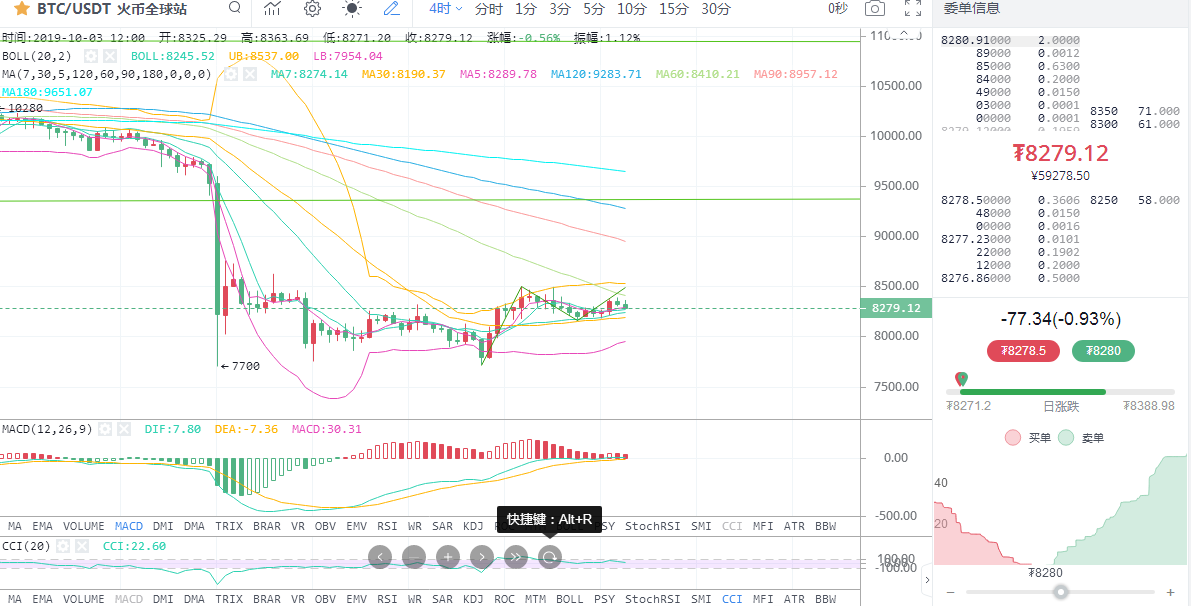Click the 8280.91 order book row

click(x=1011, y=40)
